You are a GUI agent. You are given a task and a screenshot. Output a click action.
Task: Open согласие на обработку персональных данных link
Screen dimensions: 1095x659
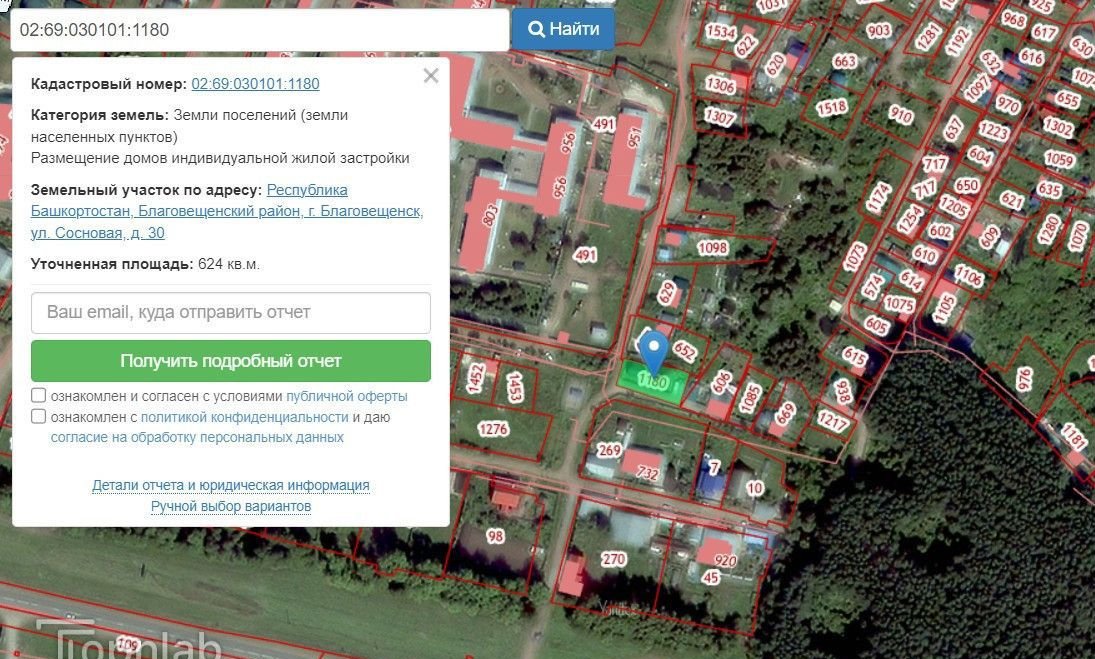click(x=197, y=437)
